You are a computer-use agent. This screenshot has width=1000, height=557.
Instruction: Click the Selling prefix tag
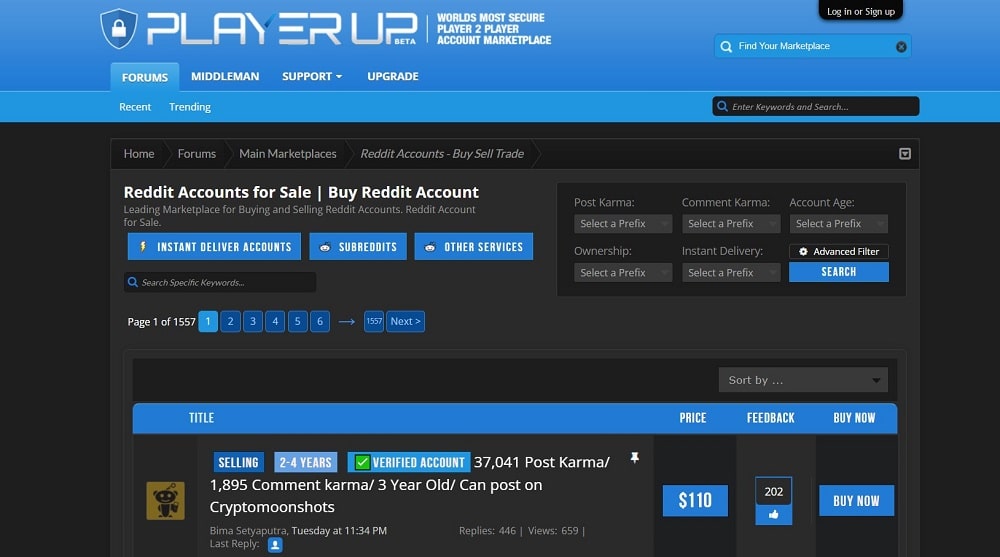[238, 462]
